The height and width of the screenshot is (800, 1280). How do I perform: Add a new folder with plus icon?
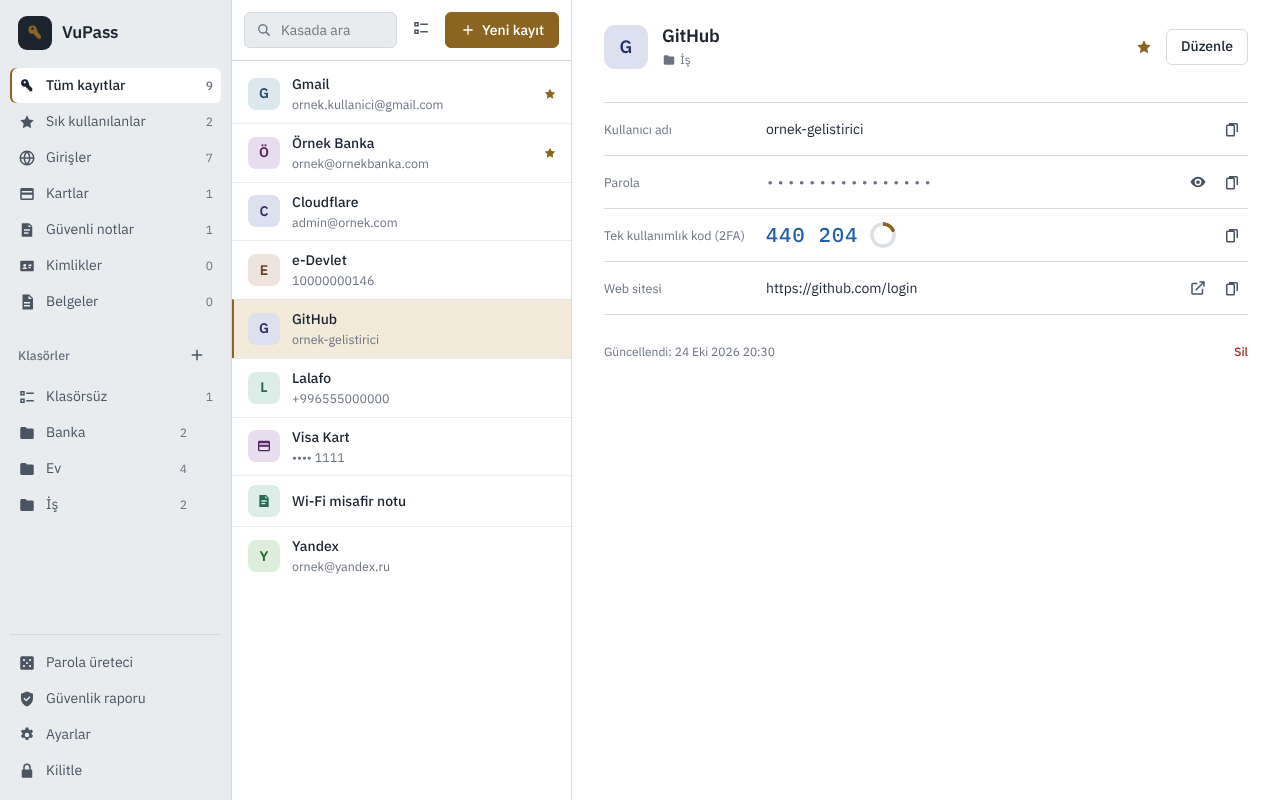pyautogui.click(x=197, y=355)
